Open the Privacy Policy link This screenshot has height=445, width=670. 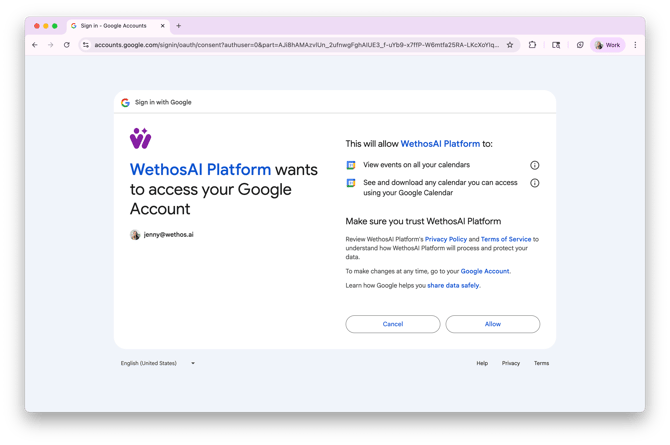point(446,240)
